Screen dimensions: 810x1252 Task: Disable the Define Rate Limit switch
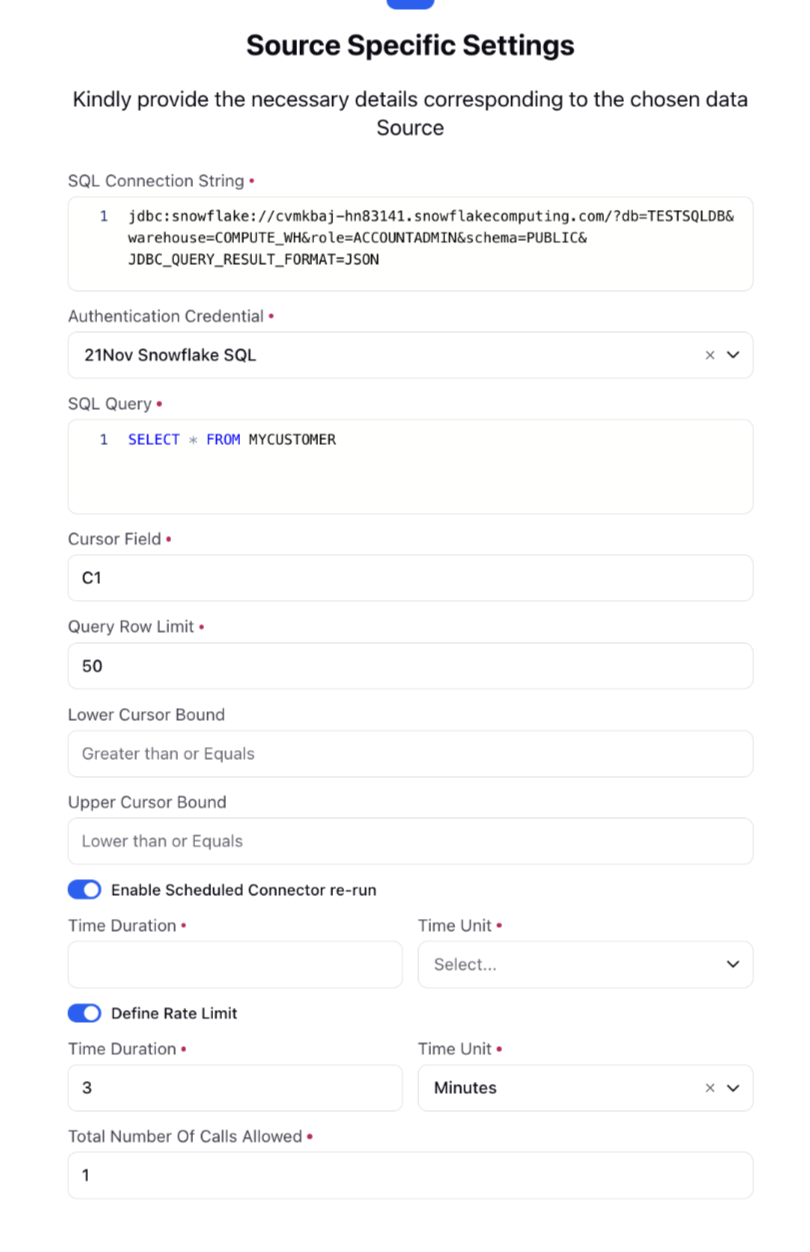85,1013
